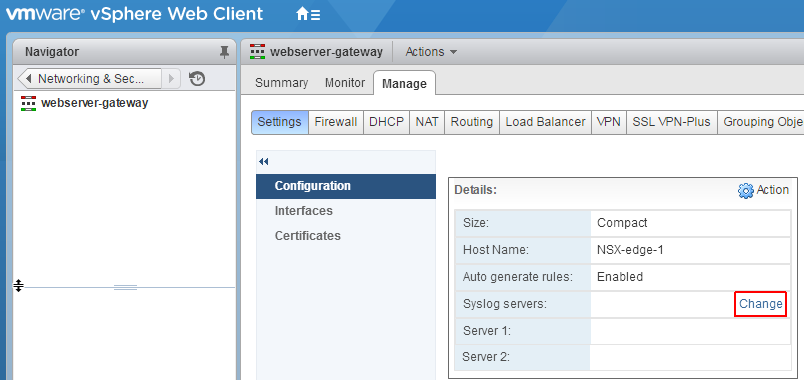
Task: Click the Navigator panel splitter handle
Action: (125, 287)
